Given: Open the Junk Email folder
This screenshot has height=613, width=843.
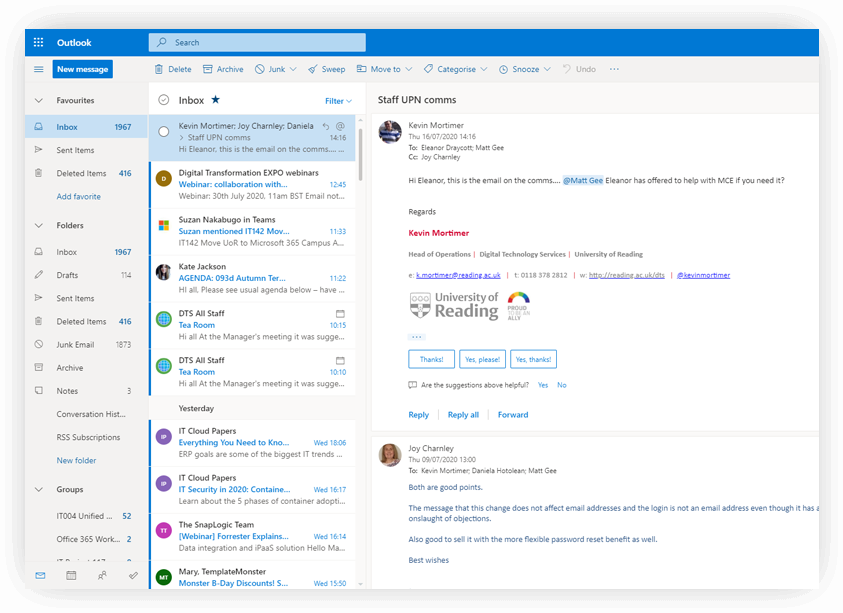Looking at the screenshot, I should pyautogui.click(x=87, y=344).
